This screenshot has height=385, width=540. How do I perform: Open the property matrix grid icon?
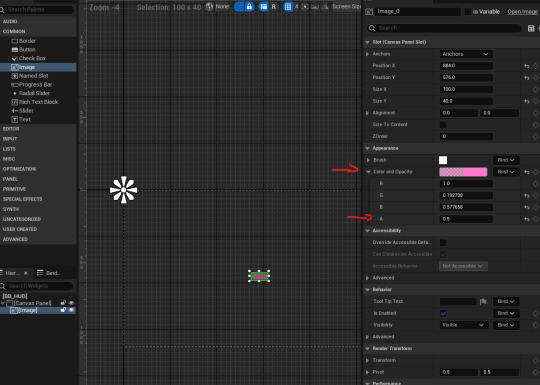click(x=531, y=28)
